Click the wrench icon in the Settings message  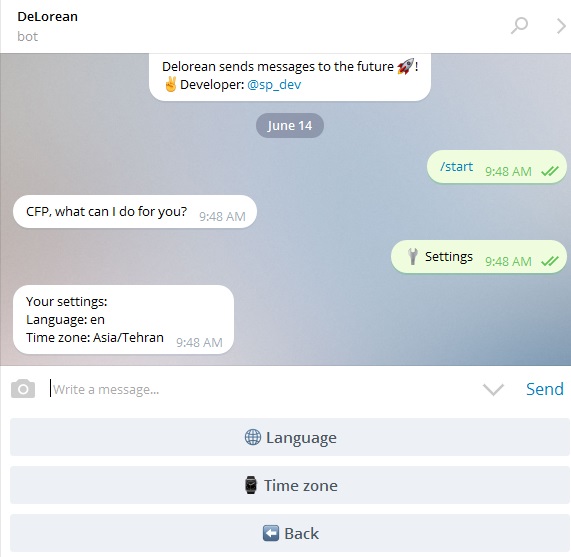[x=413, y=256]
